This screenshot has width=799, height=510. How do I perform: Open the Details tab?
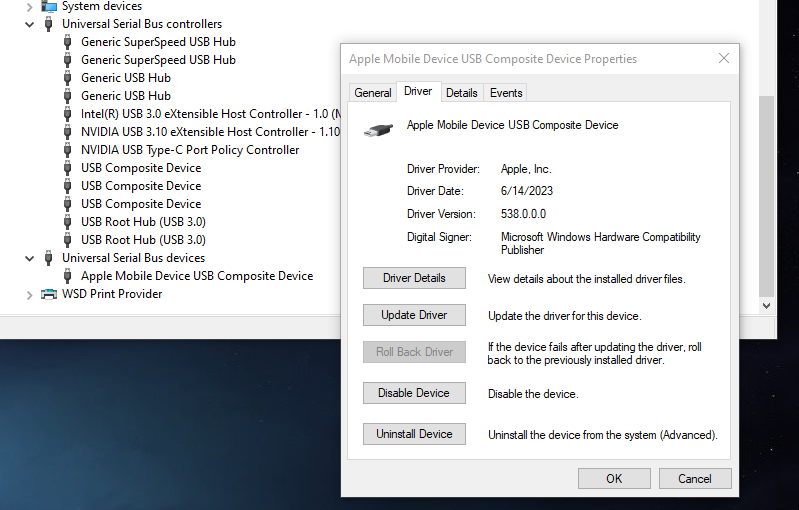coord(462,93)
